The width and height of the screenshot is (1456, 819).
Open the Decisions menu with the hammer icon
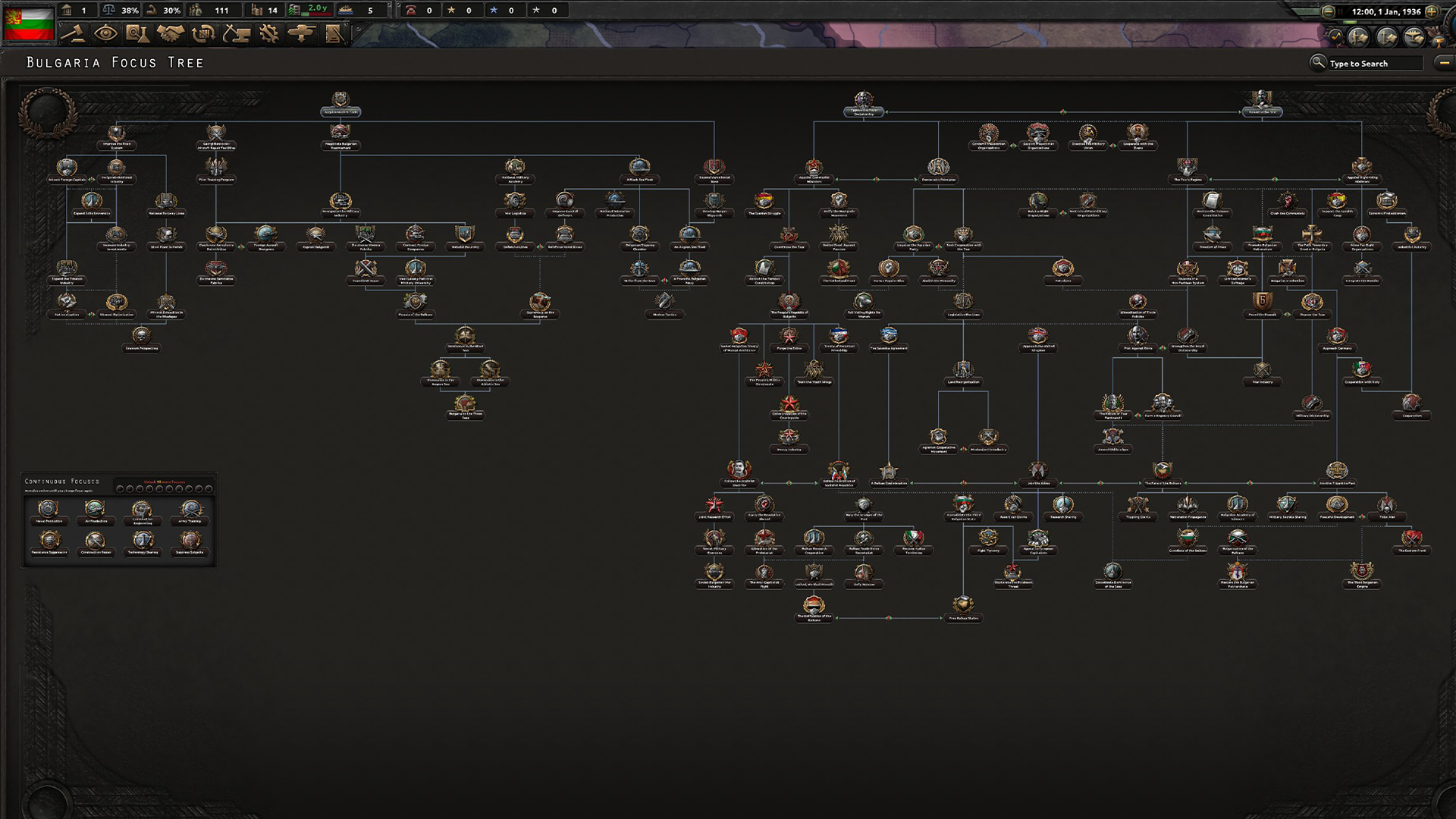[x=78, y=32]
